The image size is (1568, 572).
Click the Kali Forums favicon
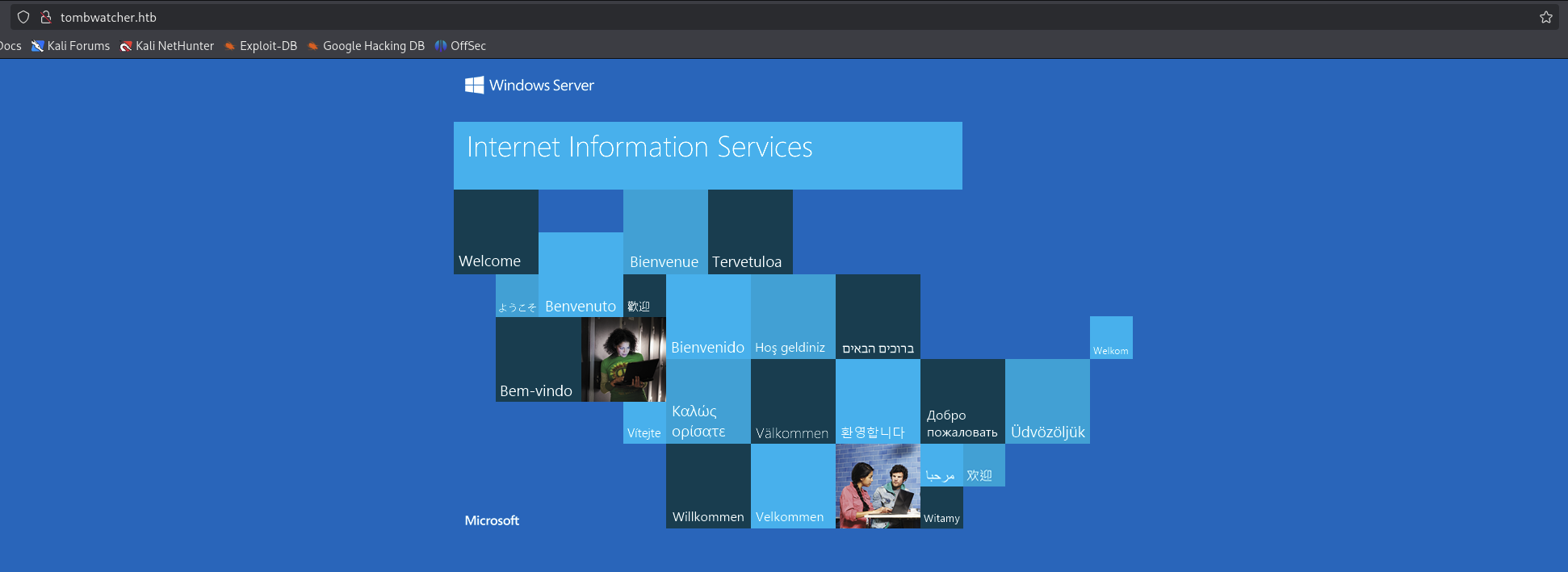click(x=37, y=46)
